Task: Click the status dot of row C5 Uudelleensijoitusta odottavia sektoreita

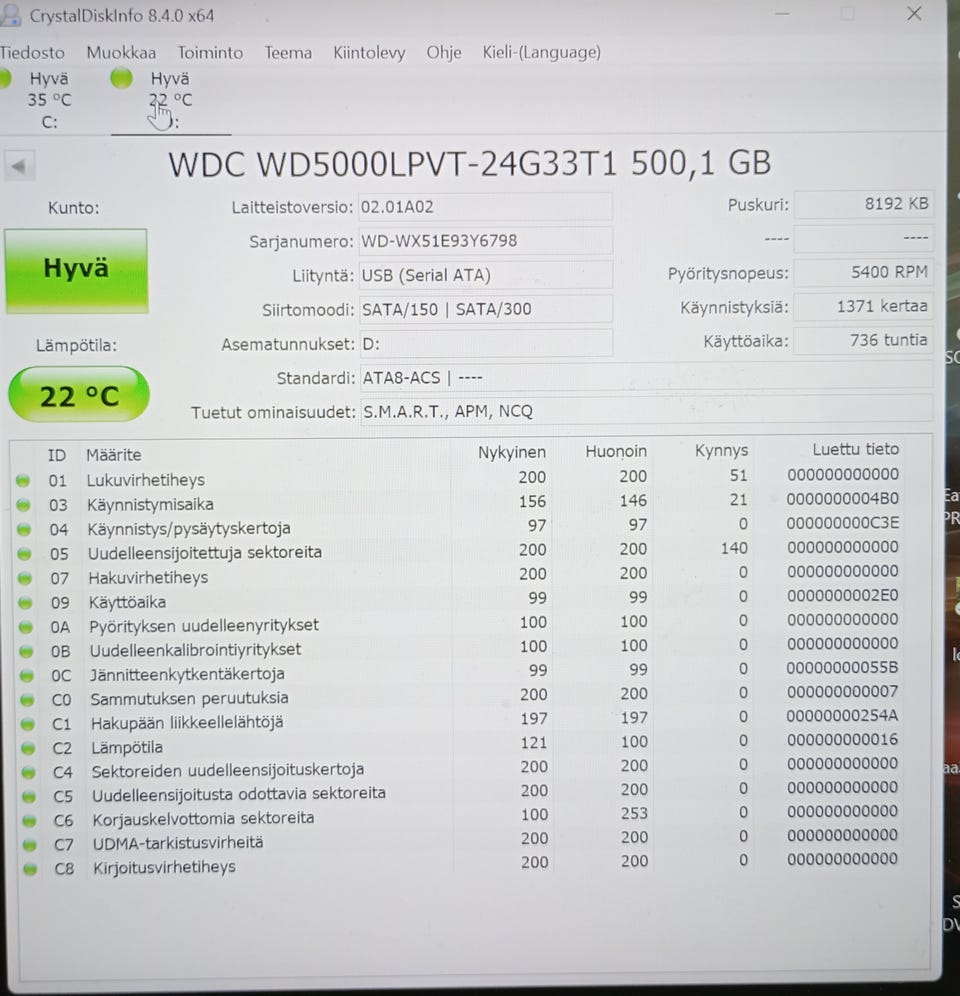Action: coord(29,796)
